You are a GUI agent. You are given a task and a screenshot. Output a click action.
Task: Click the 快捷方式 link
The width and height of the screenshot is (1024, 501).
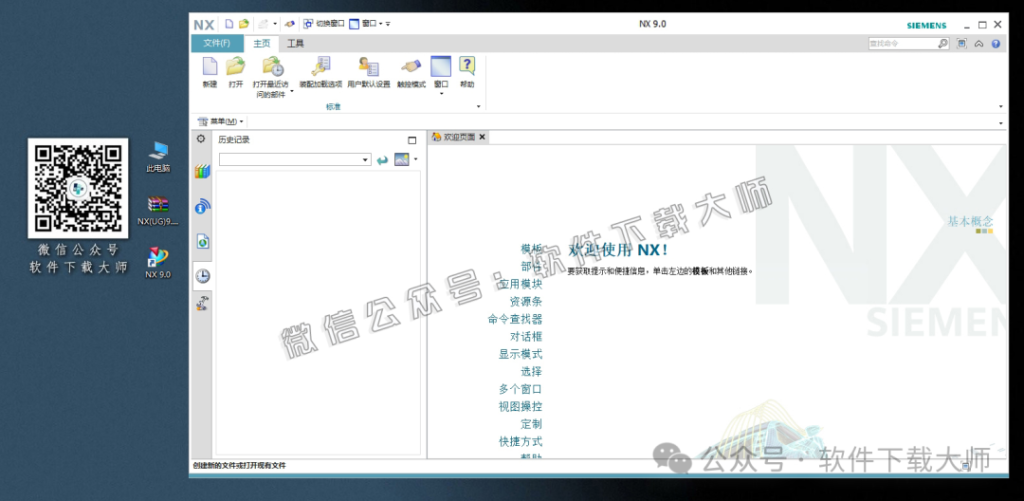[520, 442]
